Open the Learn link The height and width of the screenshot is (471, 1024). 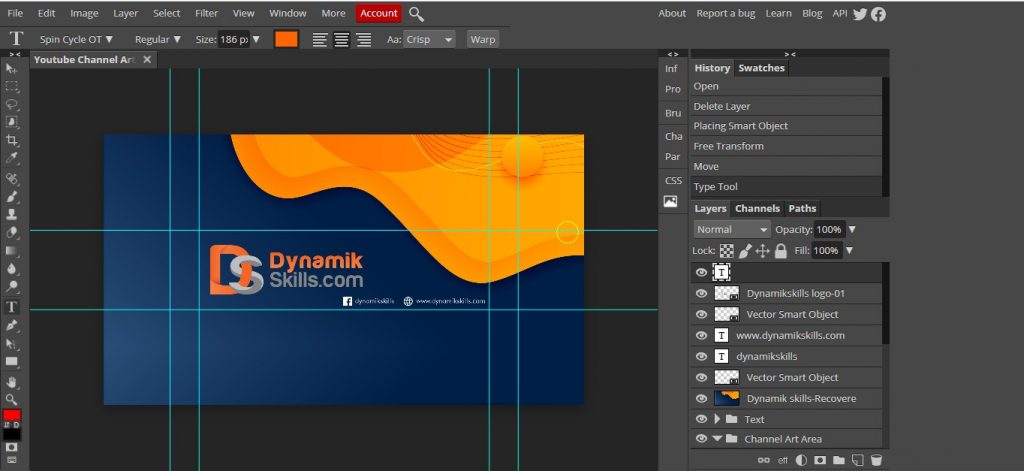coord(778,13)
